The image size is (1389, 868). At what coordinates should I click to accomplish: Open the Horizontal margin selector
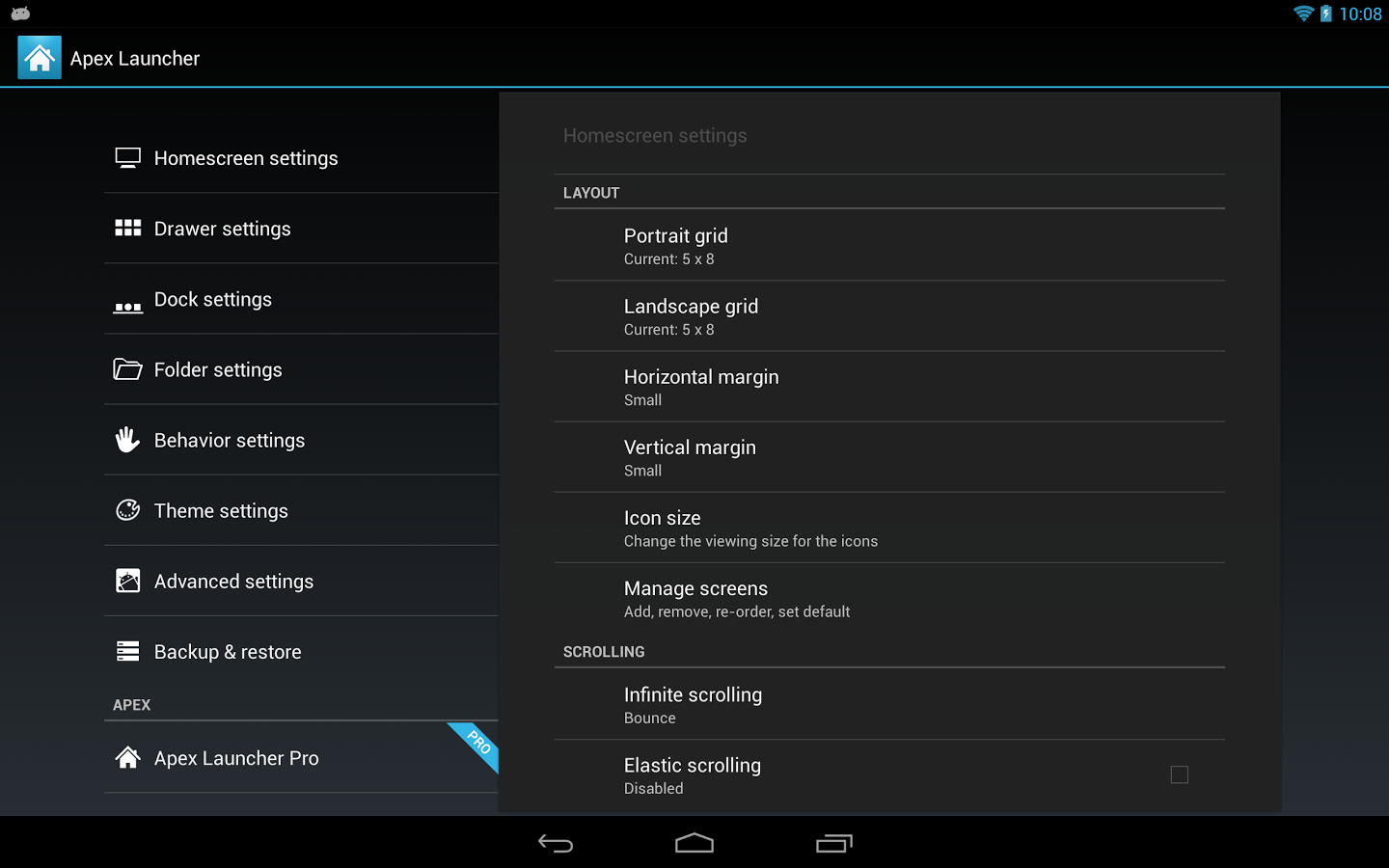tap(889, 387)
